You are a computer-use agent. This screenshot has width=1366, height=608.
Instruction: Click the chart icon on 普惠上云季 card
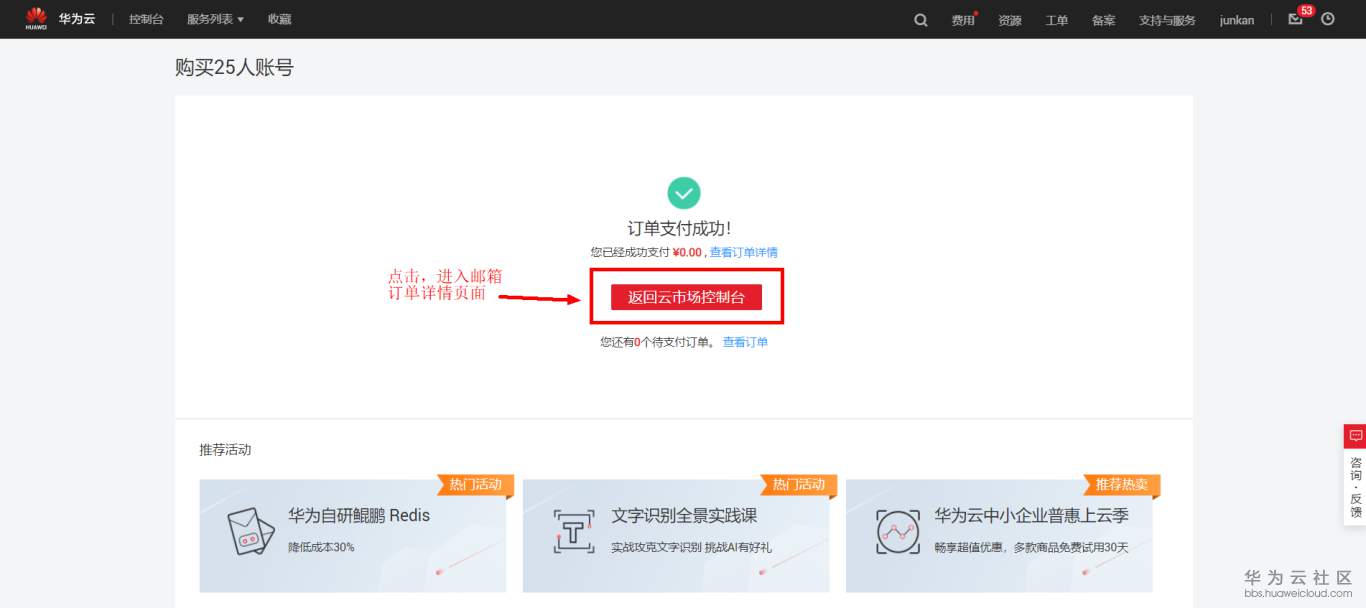click(x=897, y=532)
